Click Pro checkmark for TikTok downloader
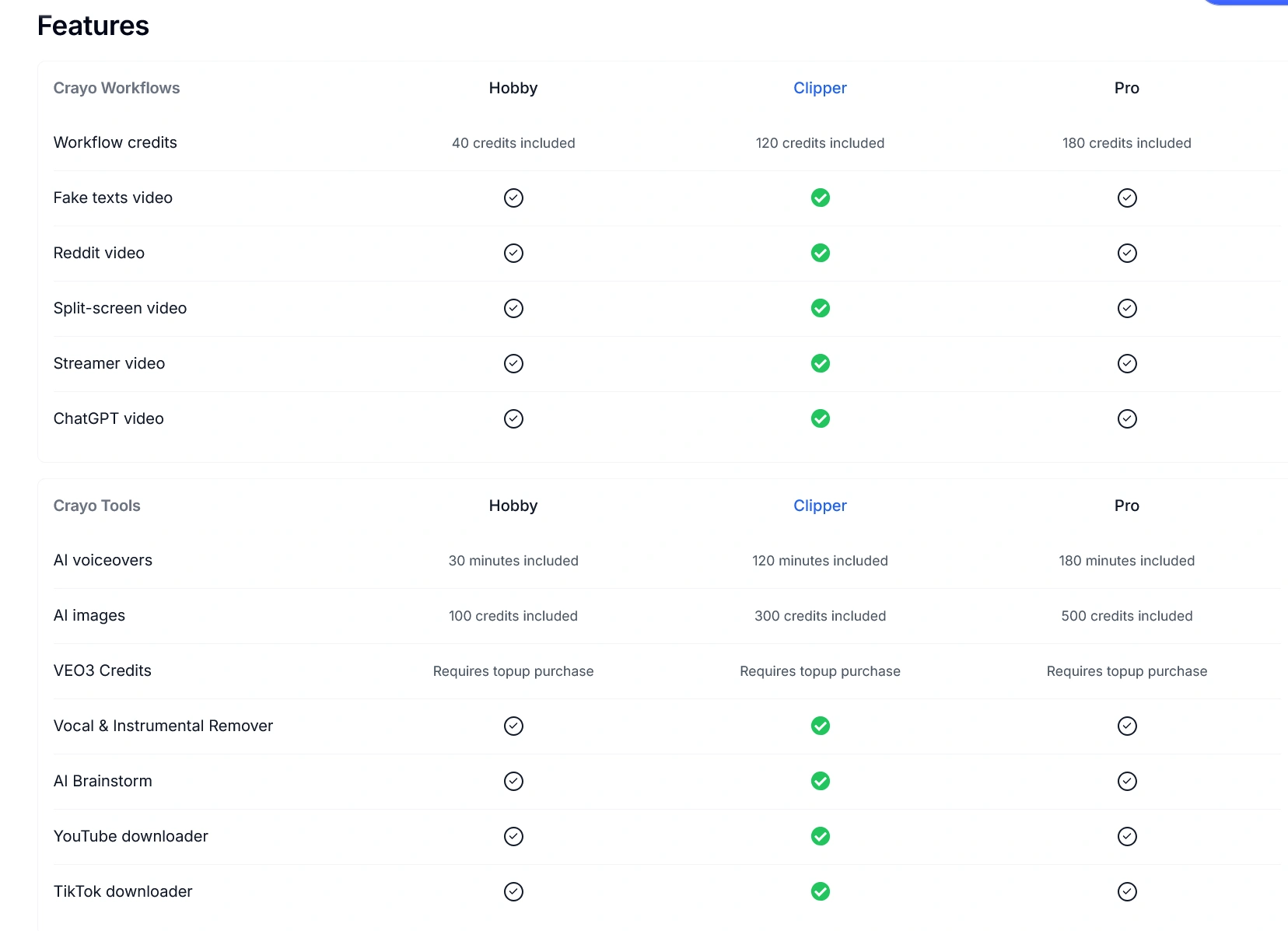1288x931 pixels. click(1126, 891)
